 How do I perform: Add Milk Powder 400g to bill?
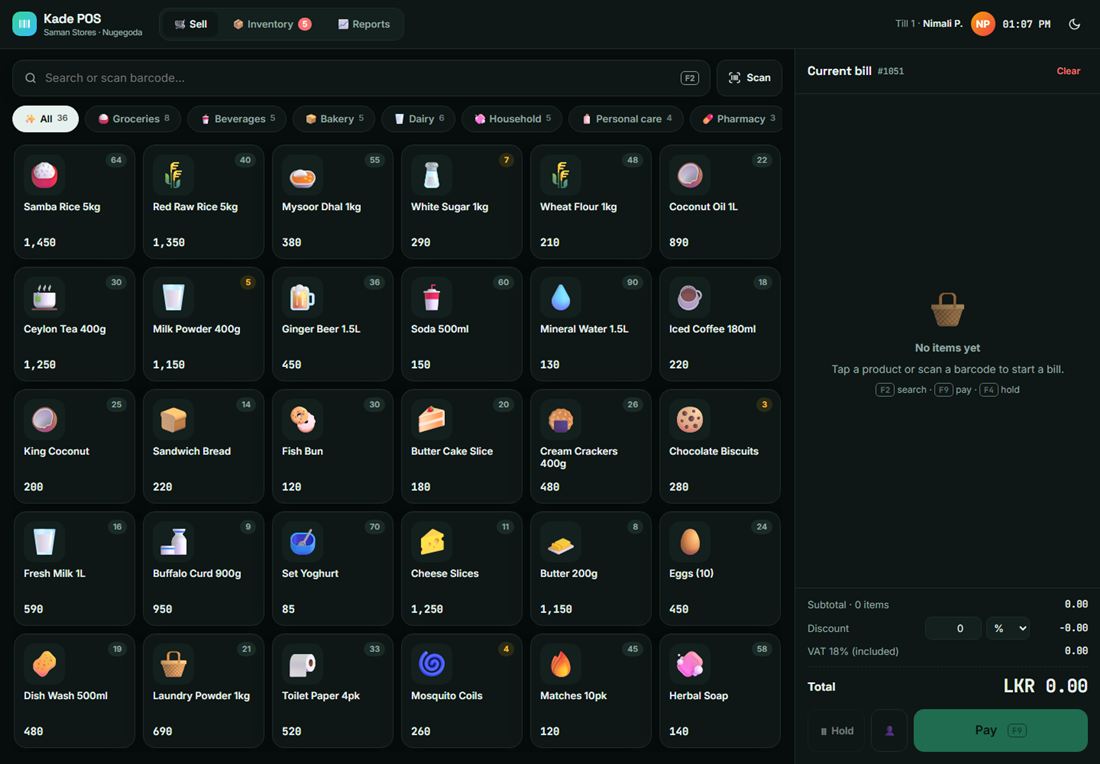point(203,324)
